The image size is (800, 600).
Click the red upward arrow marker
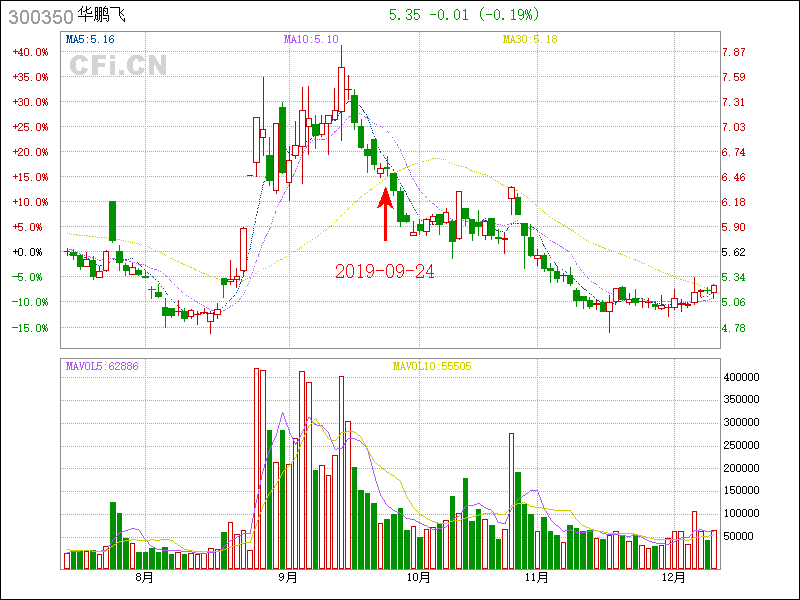[385, 212]
